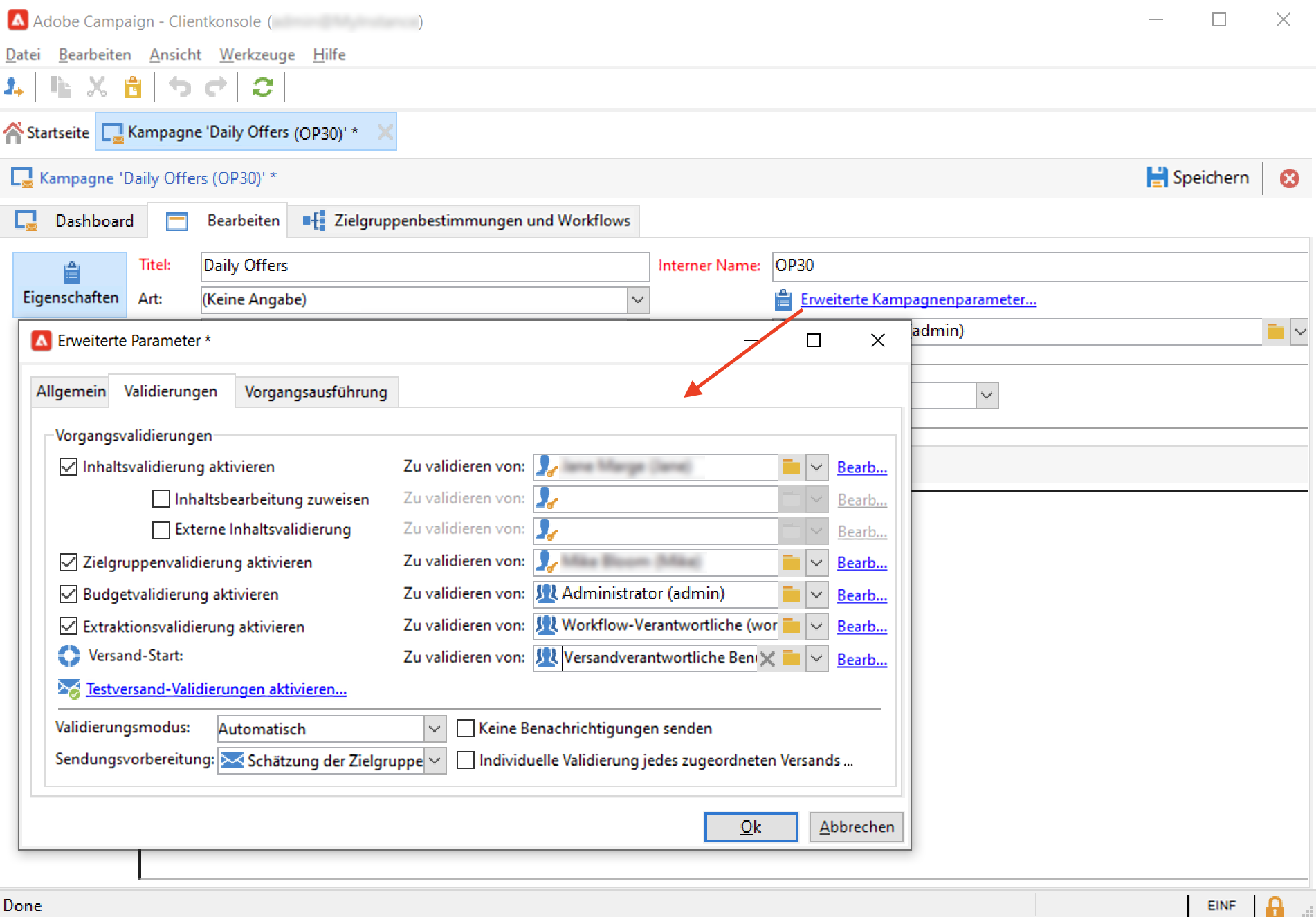
Task: Click folder icon in Versand-Start row
Action: point(792,658)
